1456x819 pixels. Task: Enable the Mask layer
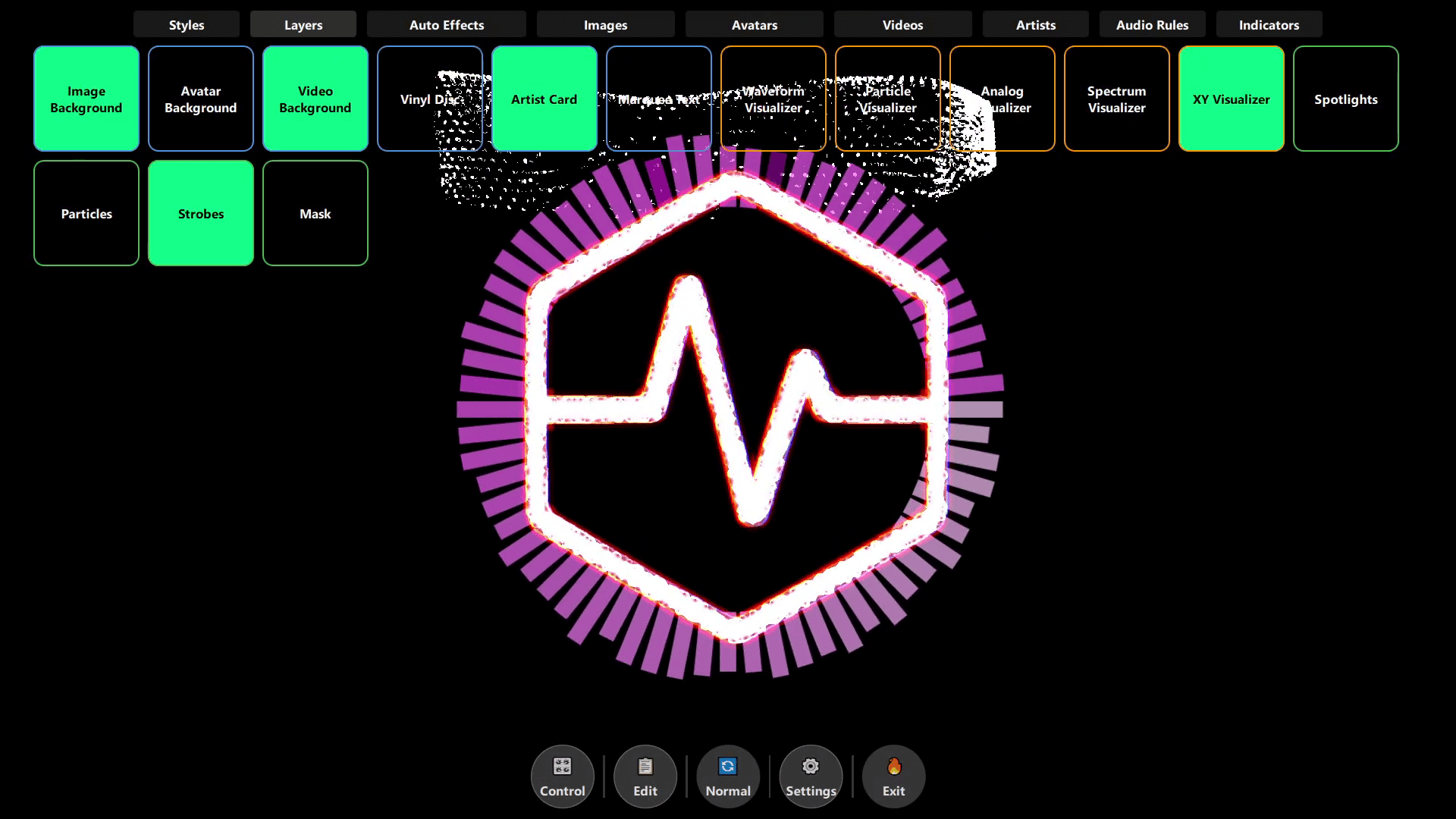(x=315, y=213)
